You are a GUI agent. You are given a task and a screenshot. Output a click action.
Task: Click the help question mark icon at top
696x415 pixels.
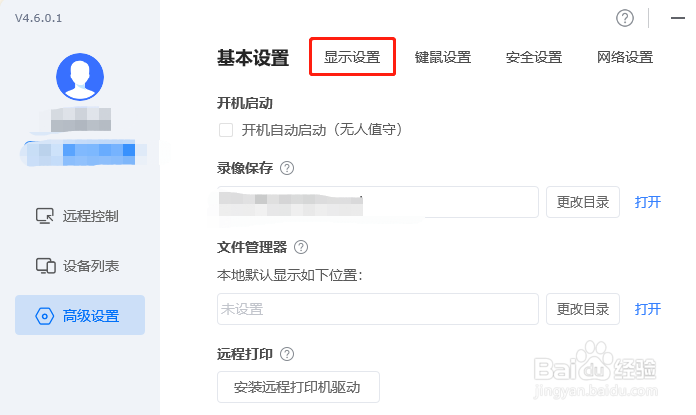tap(625, 18)
